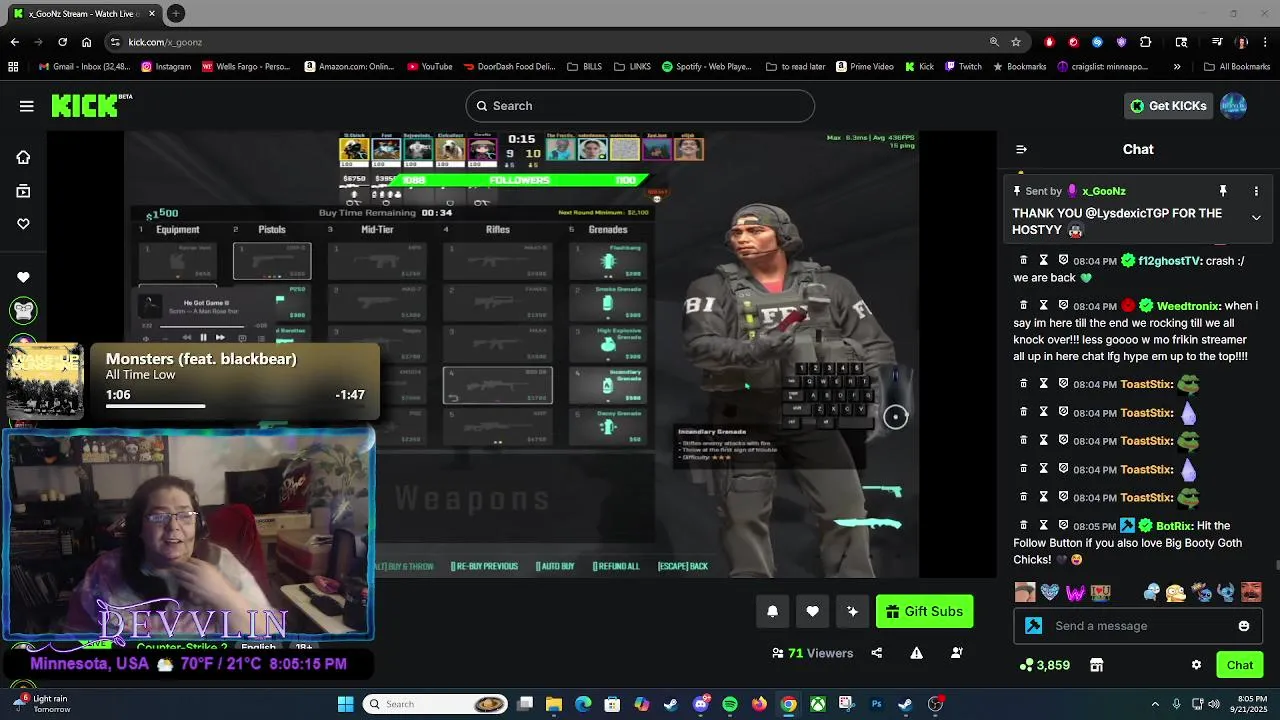Open Spotify from the Windows taskbar
1280x720 pixels.
730,704
